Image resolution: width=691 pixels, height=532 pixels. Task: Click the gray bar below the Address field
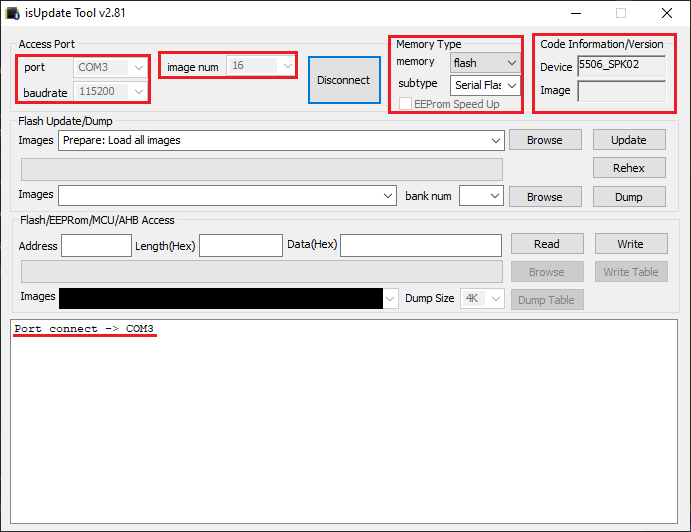coord(262,272)
